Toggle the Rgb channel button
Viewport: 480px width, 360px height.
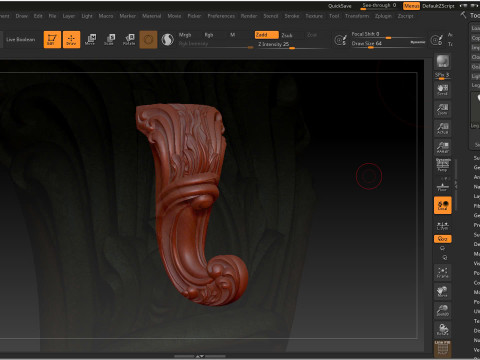[209, 35]
